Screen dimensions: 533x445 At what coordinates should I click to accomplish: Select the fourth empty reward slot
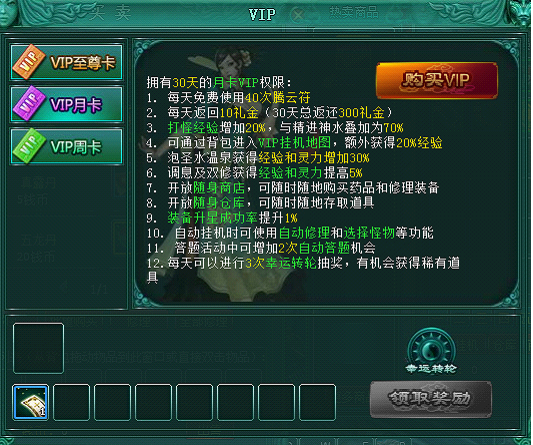[x=153, y=402]
